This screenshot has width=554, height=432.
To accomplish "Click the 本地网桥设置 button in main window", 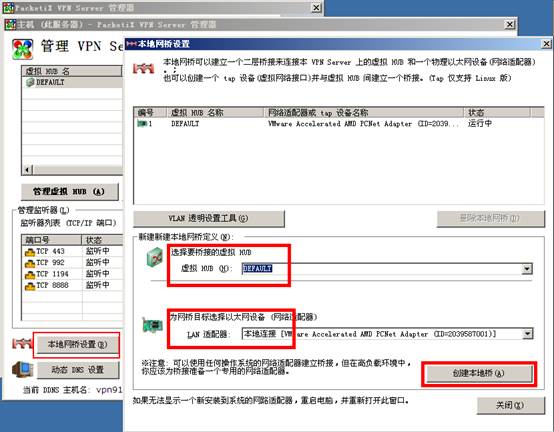I will pos(78,344).
